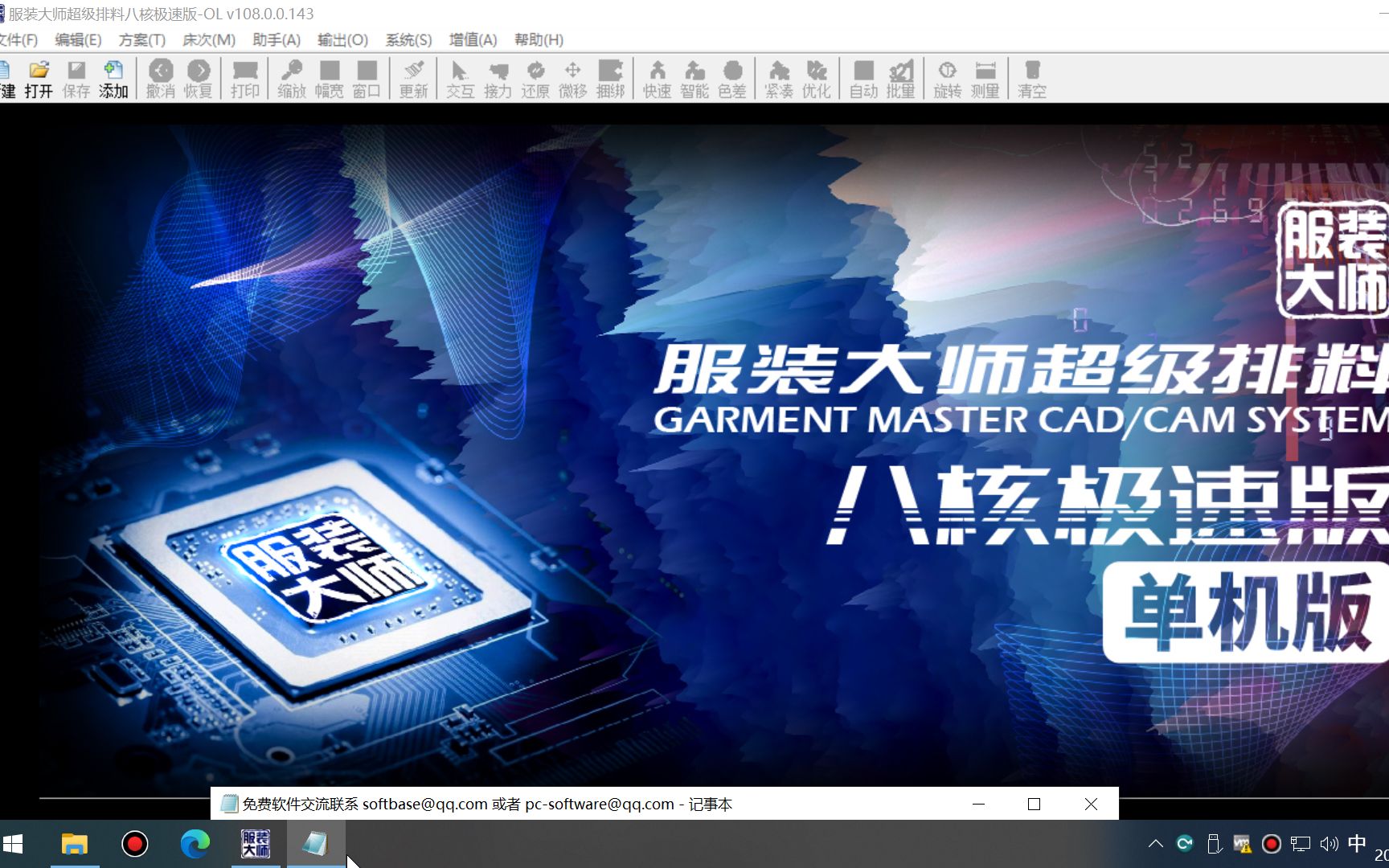This screenshot has height=868, width=1389.
Task: Show hidden tray icons chevron
Action: 1155,844
